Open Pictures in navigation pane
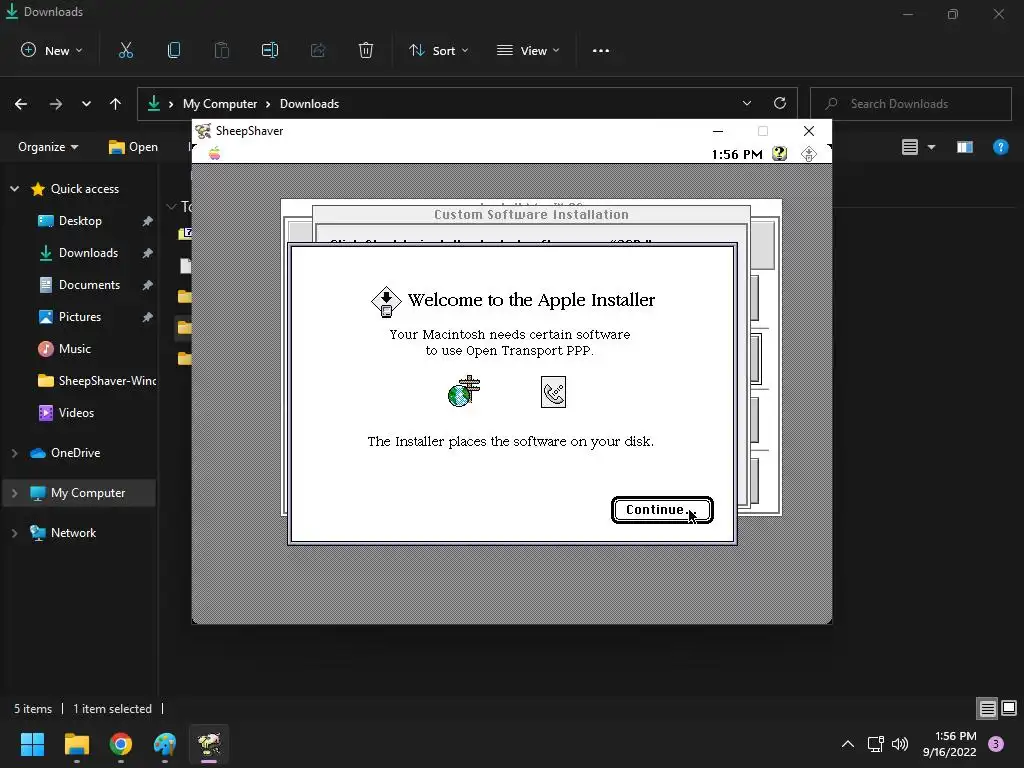This screenshot has height=768, width=1024. (x=80, y=317)
